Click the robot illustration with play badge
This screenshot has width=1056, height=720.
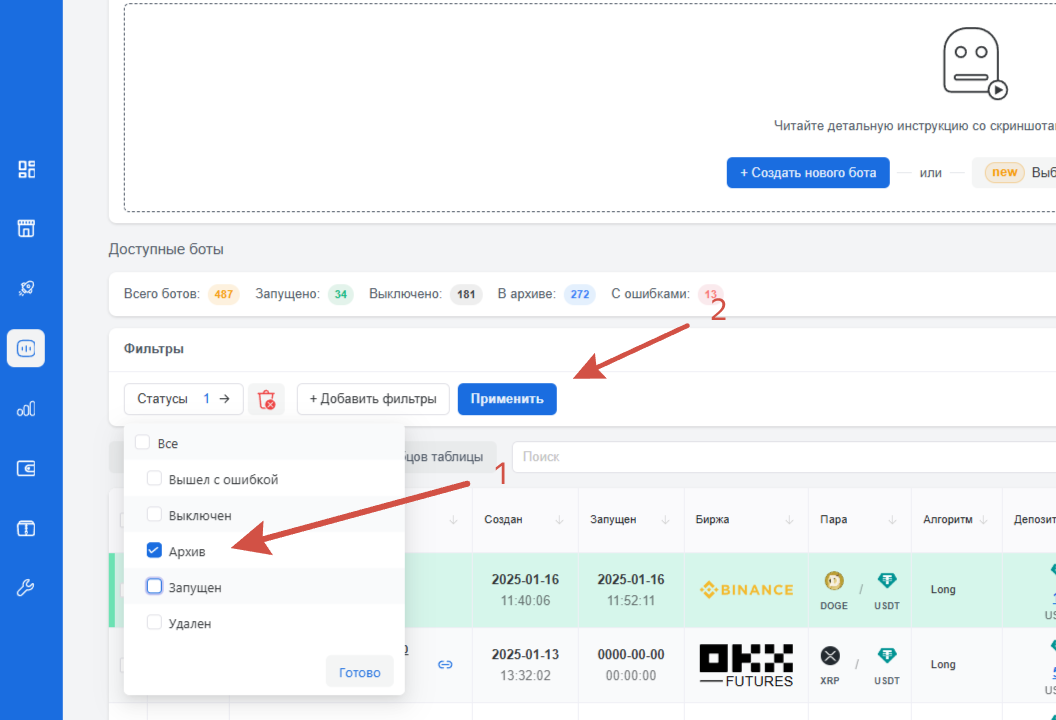pyautogui.click(x=975, y=63)
